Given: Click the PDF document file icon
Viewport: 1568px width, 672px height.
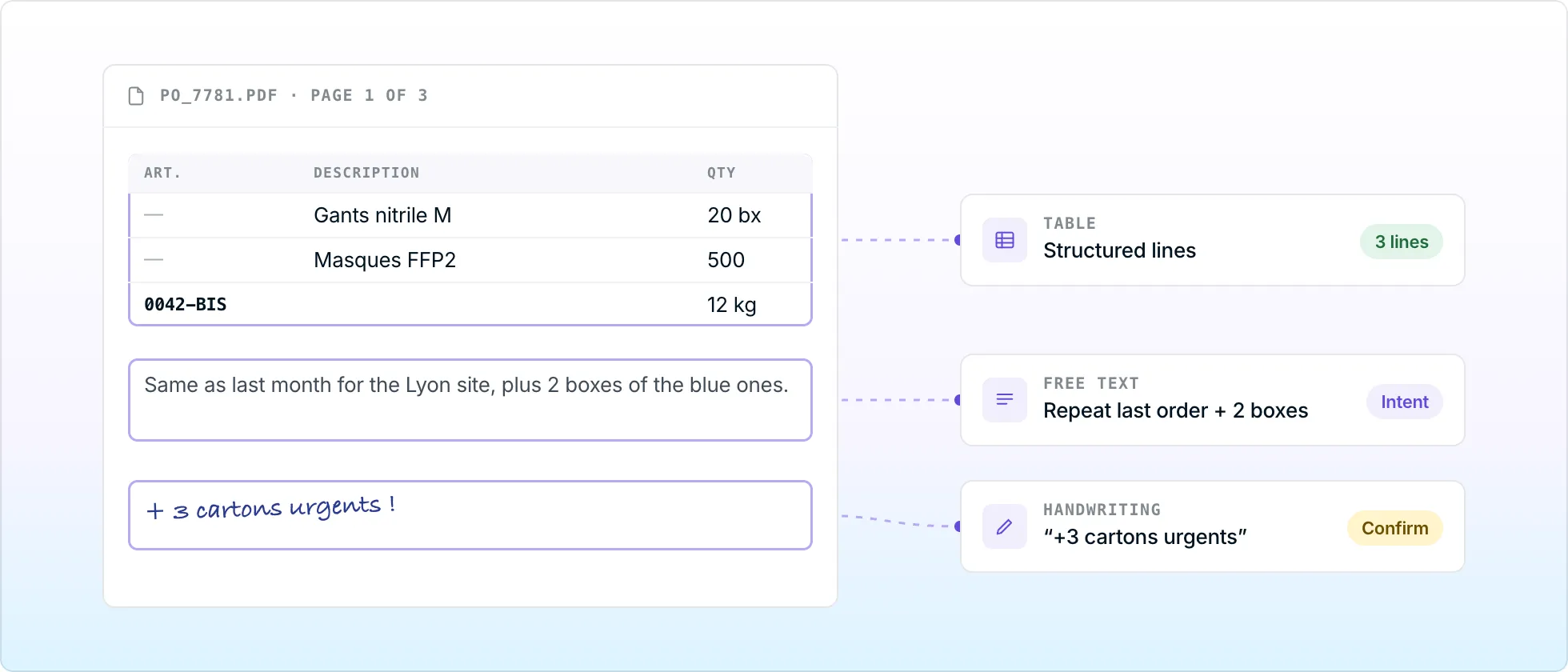Looking at the screenshot, I should (x=136, y=96).
